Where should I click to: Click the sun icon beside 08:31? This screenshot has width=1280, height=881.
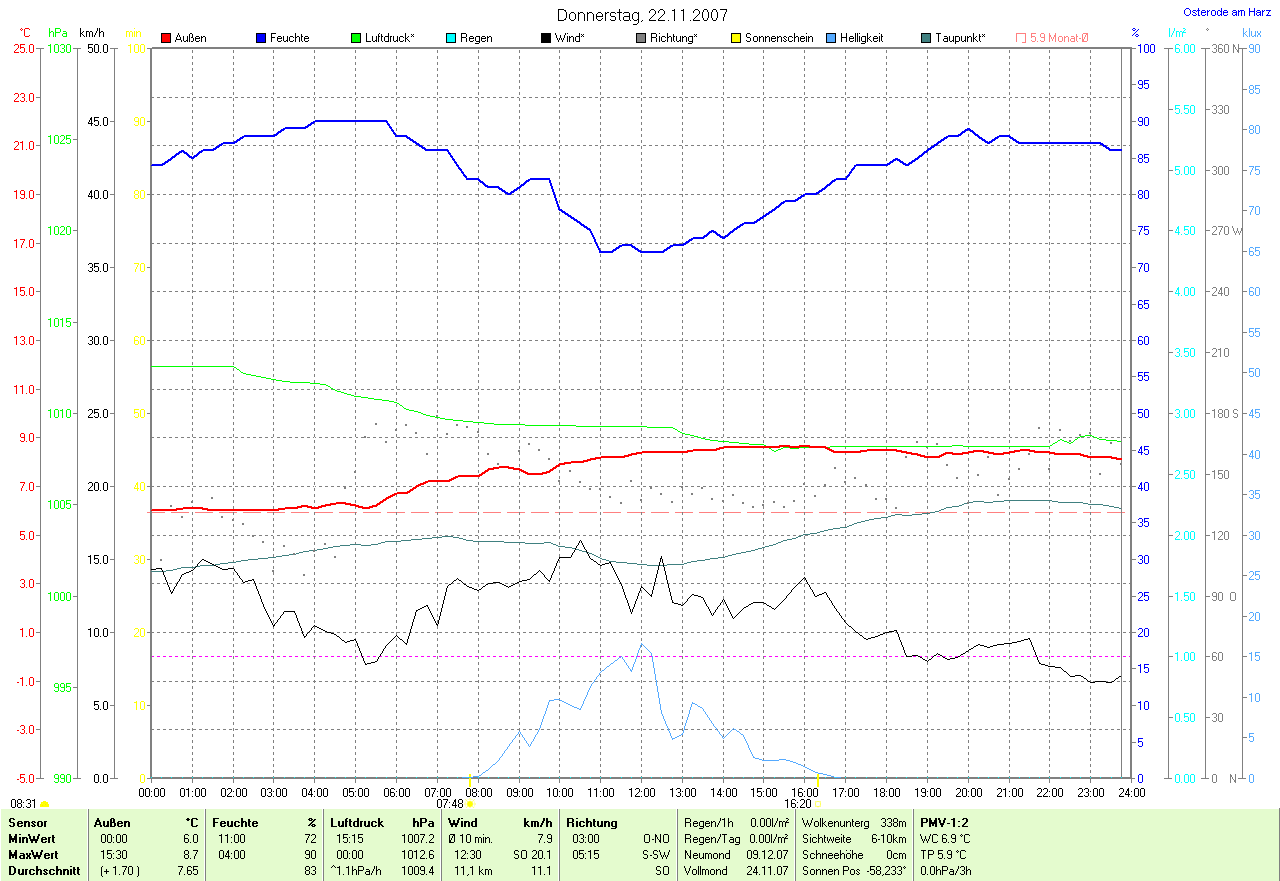click(x=44, y=803)
